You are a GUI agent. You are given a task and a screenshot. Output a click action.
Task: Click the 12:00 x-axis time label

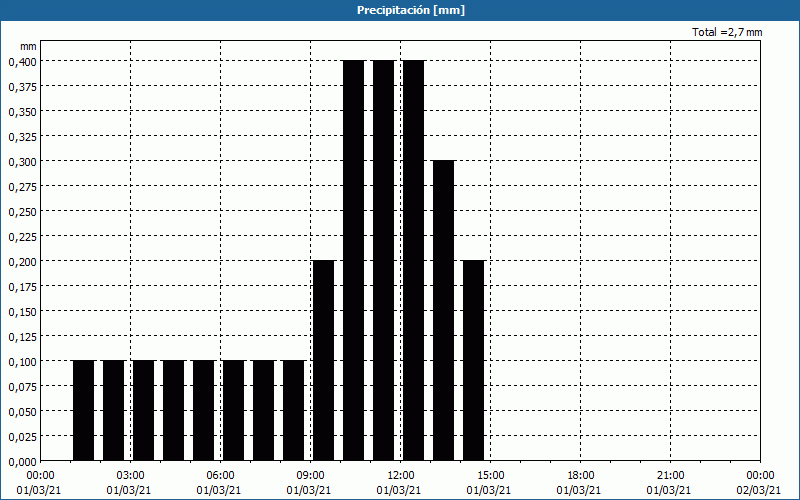click(x=401, y=476)
